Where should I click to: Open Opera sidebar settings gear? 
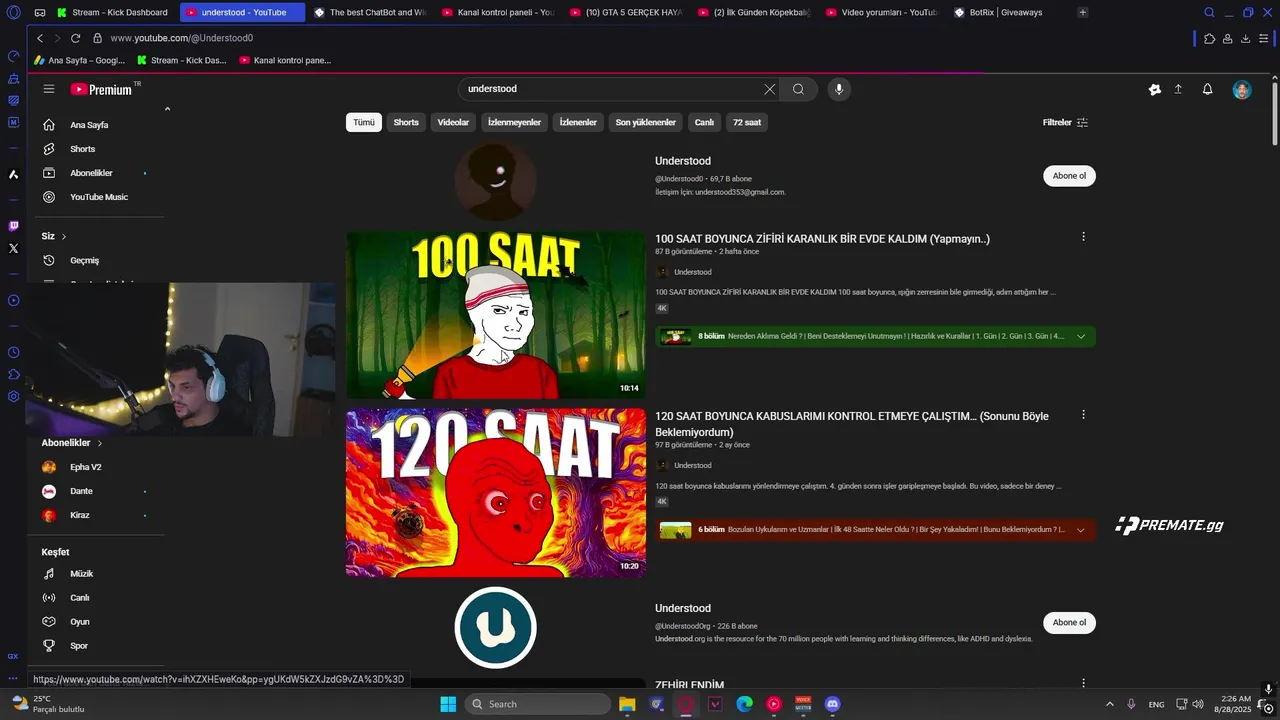pyautogui.click(x=13, y=396)
